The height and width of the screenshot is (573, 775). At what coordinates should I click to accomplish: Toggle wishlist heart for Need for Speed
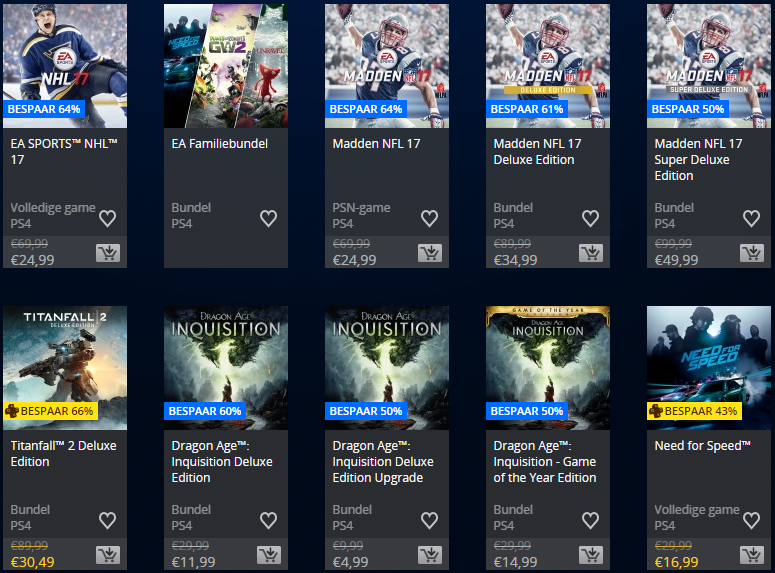pyautogui.click(x=751, y=520)
